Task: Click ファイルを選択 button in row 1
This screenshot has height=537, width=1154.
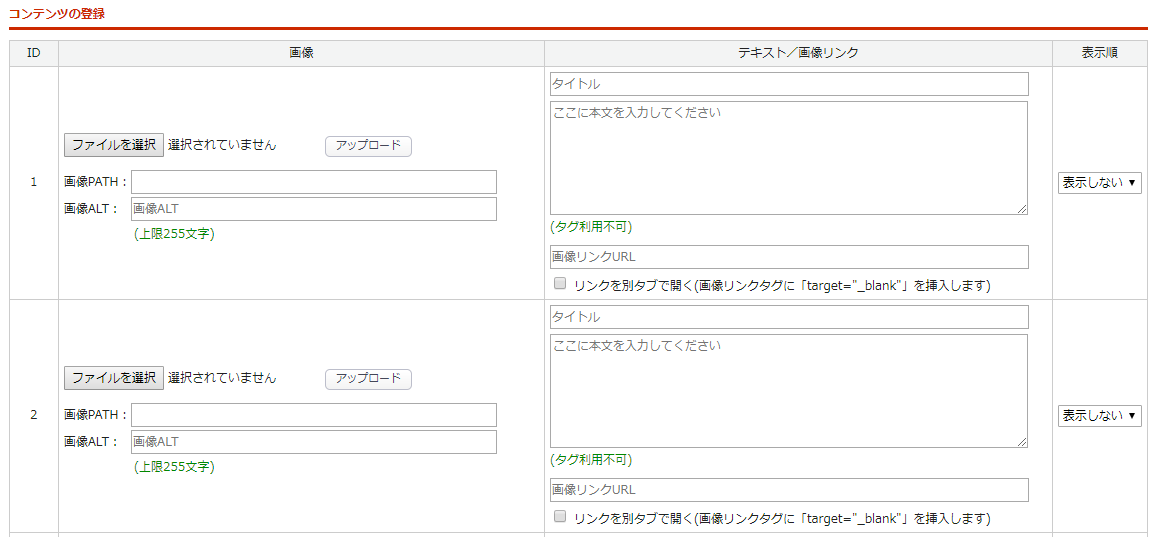Action: click(x=114, y=145)
